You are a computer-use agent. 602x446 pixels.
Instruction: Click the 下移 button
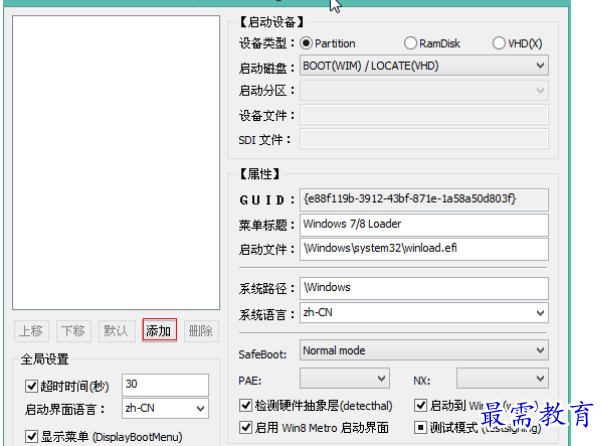click(74, 331)
